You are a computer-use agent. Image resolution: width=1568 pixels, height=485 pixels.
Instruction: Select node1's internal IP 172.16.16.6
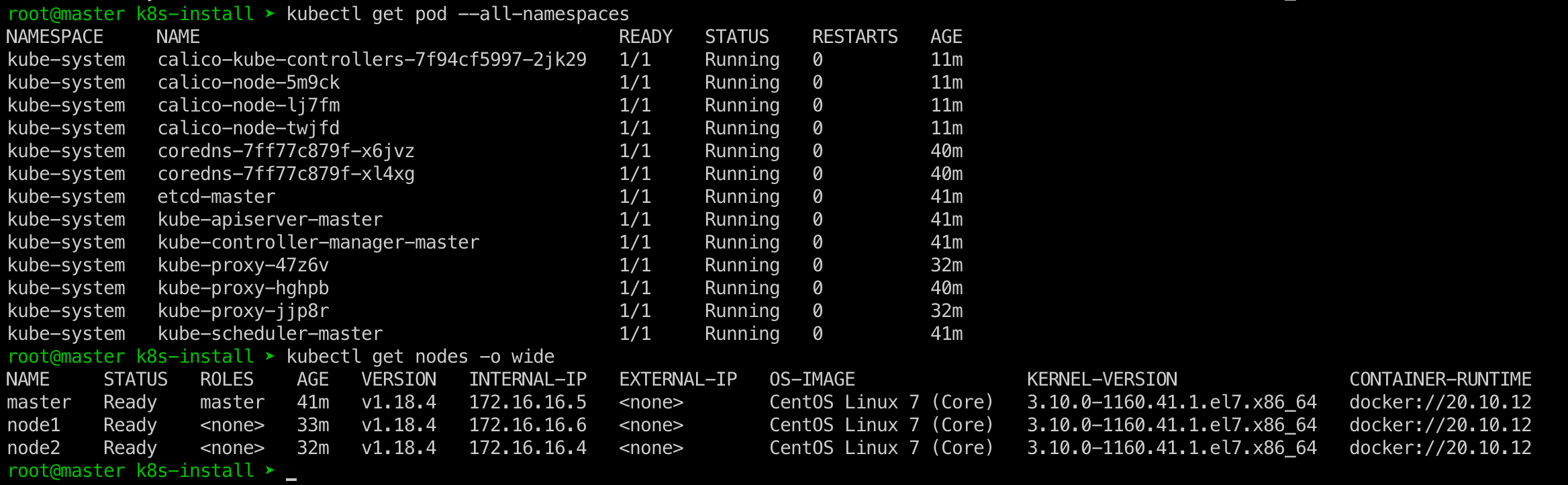[528, 425]
